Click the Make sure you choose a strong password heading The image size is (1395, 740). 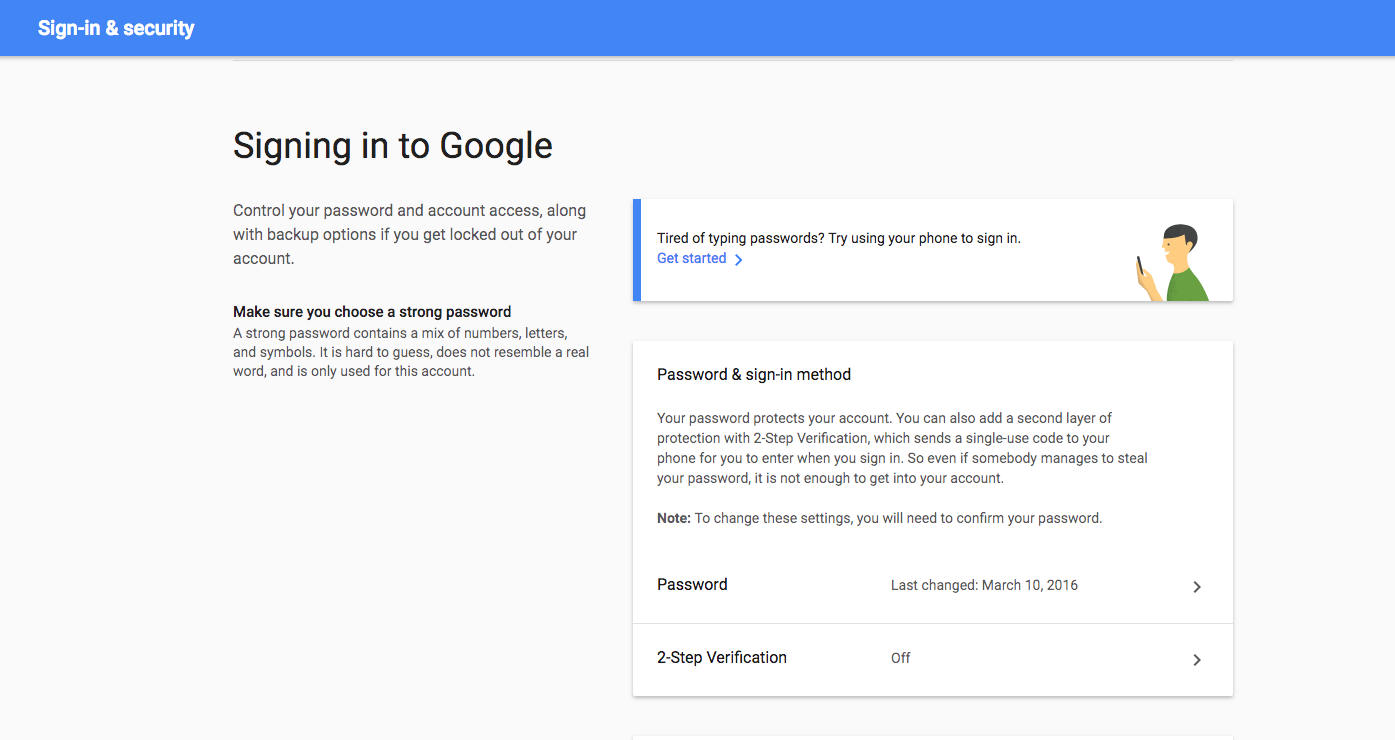[x=372, y=312]
